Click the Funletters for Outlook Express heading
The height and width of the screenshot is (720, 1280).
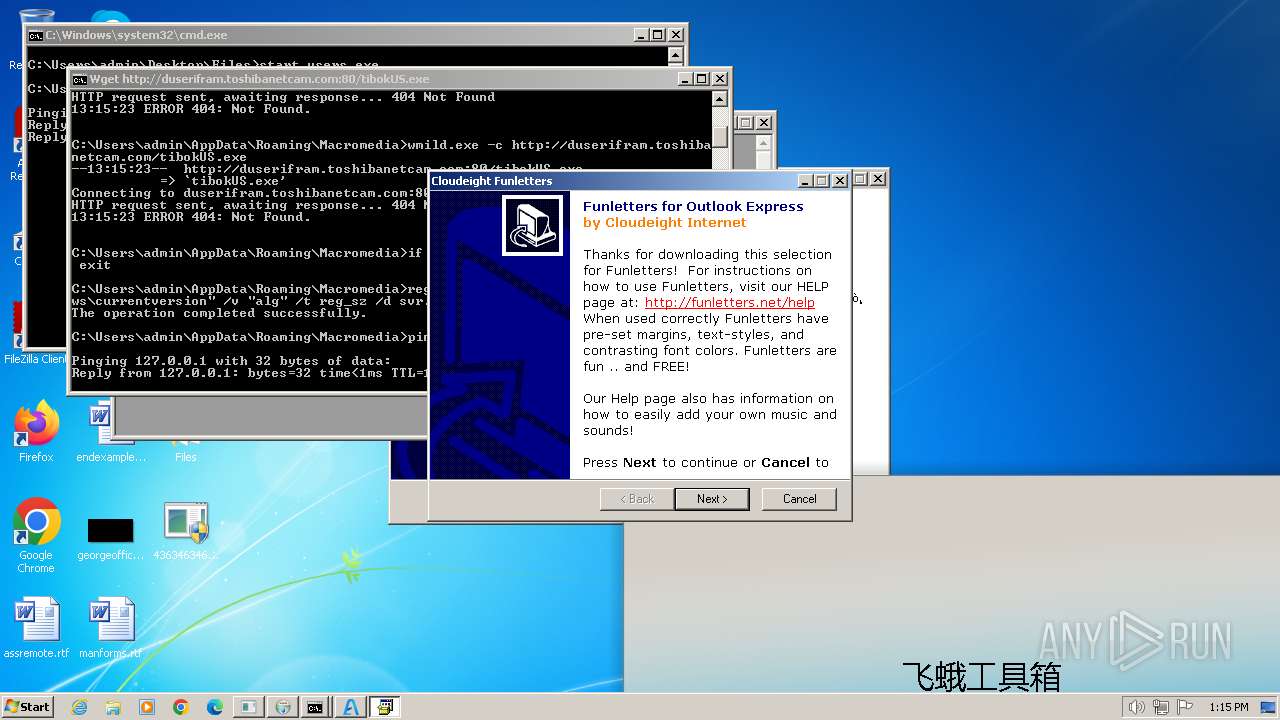pos(693,206)
